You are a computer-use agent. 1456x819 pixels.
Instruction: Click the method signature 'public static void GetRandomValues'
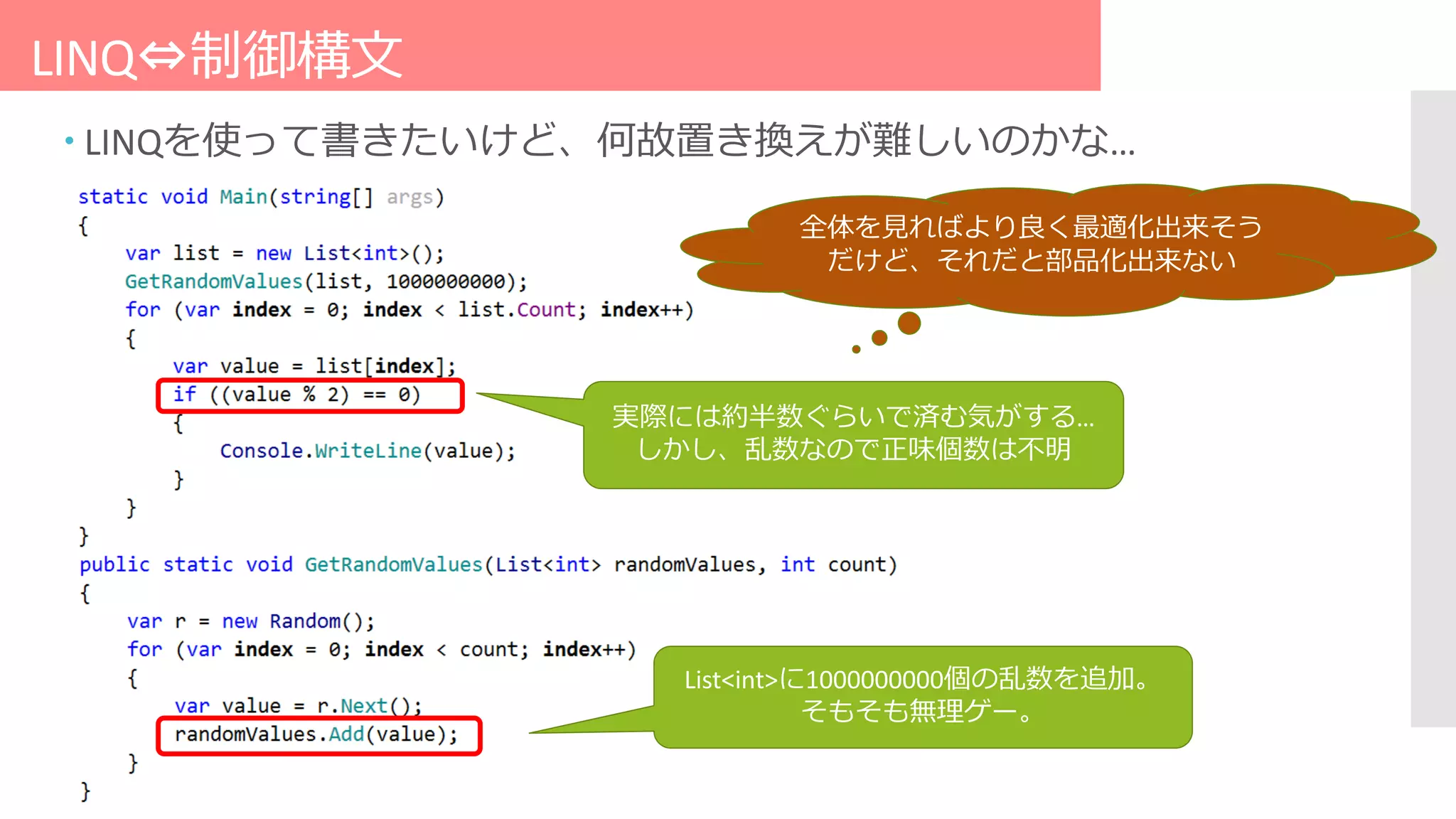(488, 564)
